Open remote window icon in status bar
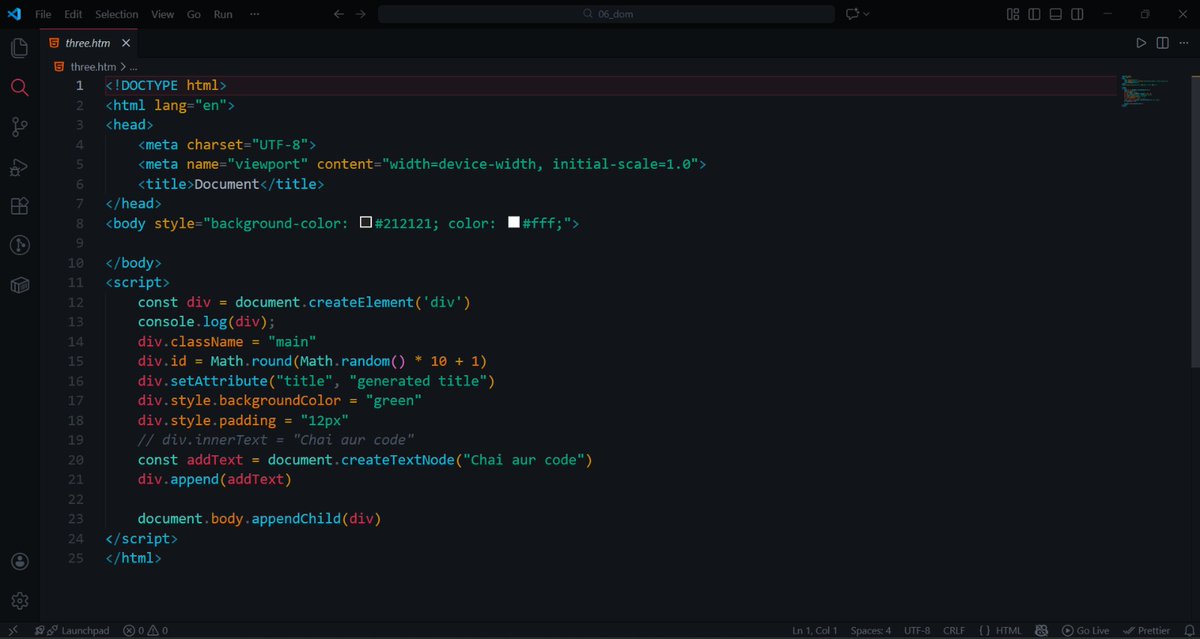 pyautogui.click(x=13, y=631)
